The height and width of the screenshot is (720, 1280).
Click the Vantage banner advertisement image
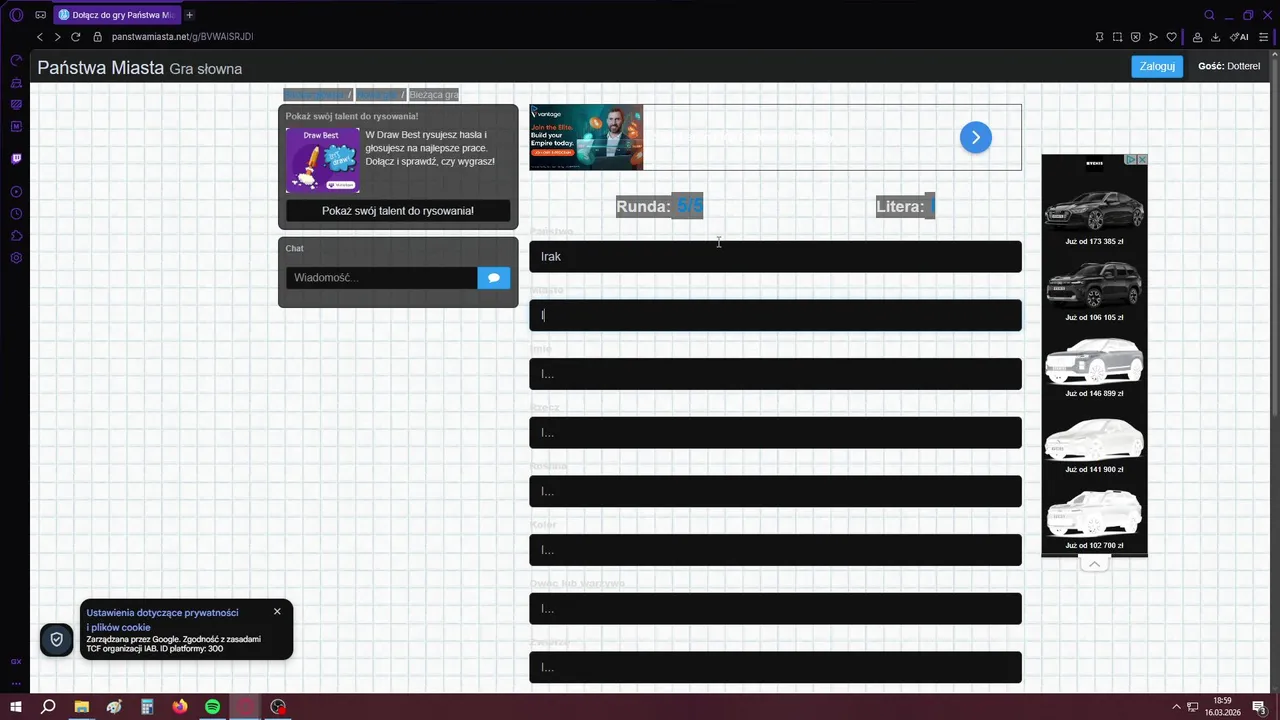click(x=586, y=137)
